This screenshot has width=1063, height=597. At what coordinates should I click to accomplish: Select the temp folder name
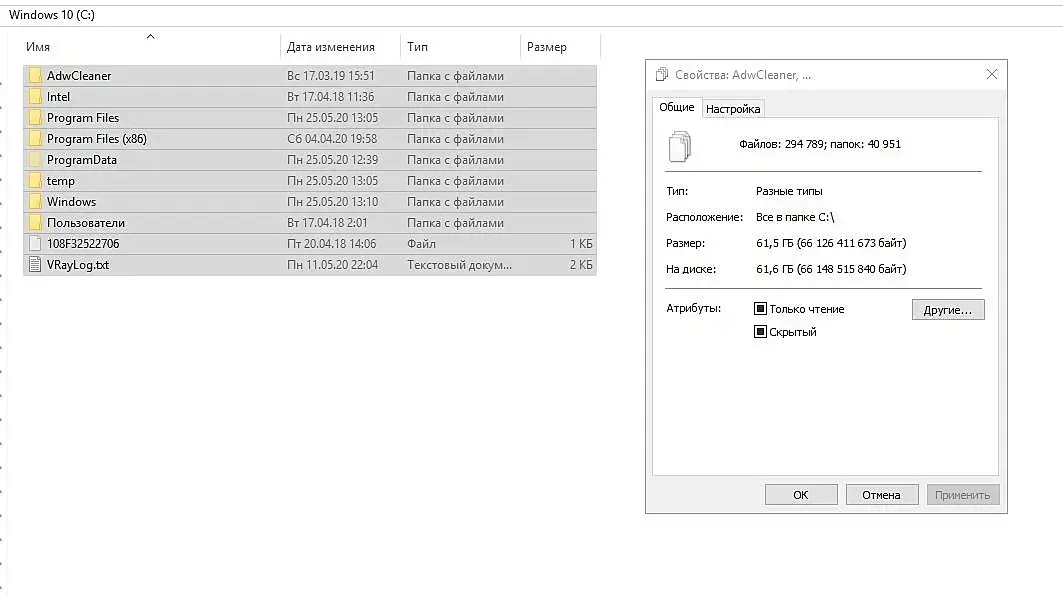[x=60, y=181]
